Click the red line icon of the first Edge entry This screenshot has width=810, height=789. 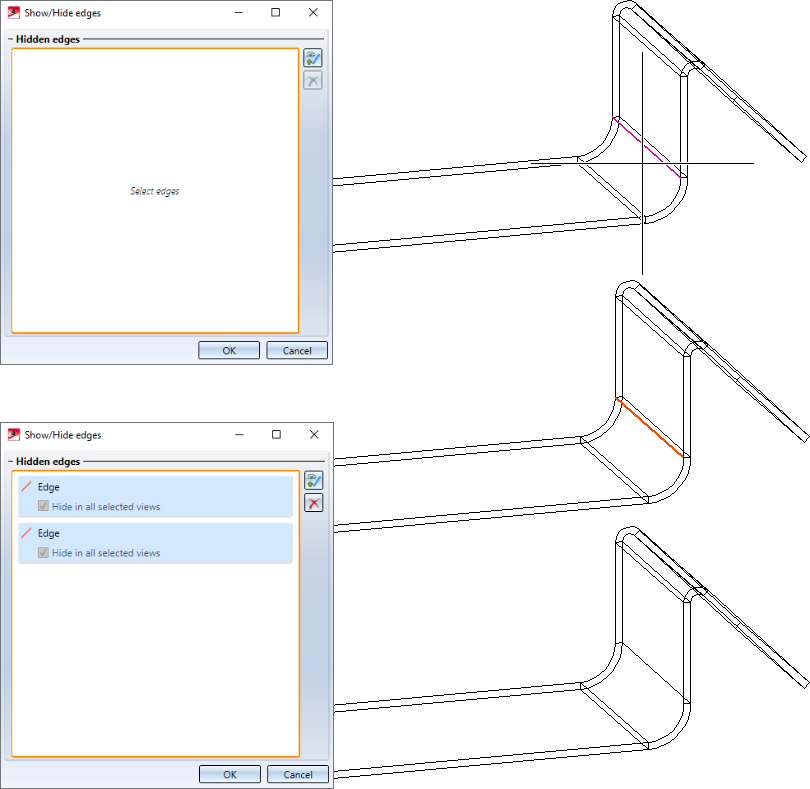[x=26, y=487]
